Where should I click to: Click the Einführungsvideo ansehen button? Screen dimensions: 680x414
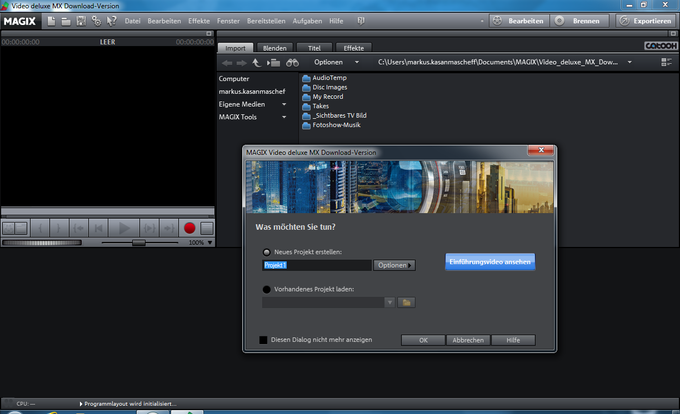point(490,262)
